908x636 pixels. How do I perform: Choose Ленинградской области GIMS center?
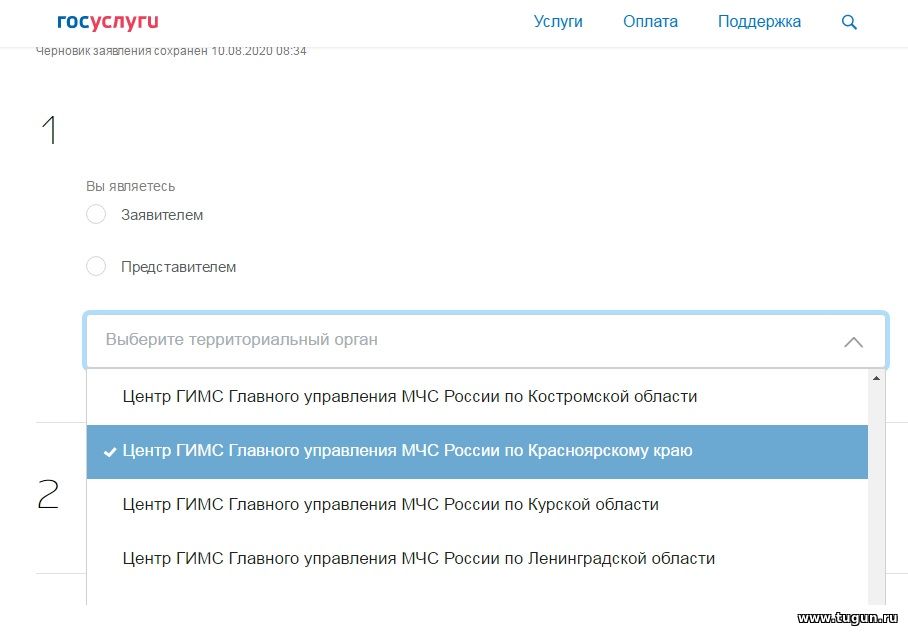click(x=477, y=558)
